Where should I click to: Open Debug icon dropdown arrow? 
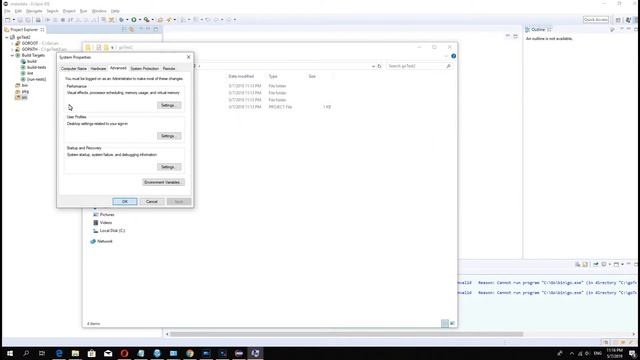pos(127,20)
